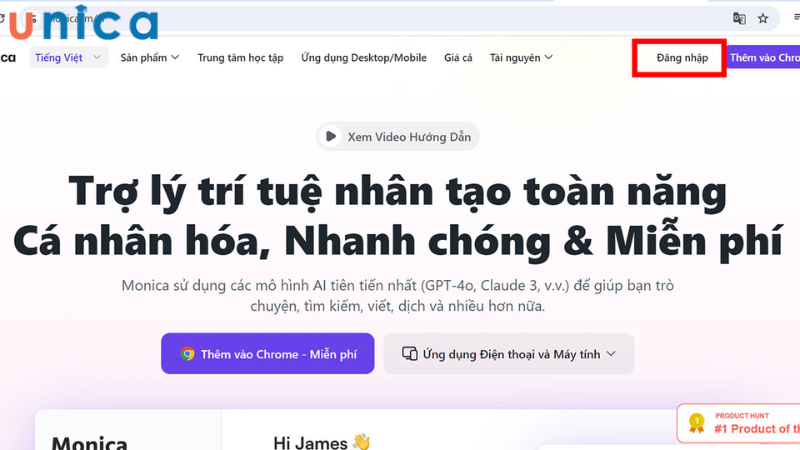Open Trung tâm học tập link
This screenshot has height=450, width=800.
click(240, 58)
